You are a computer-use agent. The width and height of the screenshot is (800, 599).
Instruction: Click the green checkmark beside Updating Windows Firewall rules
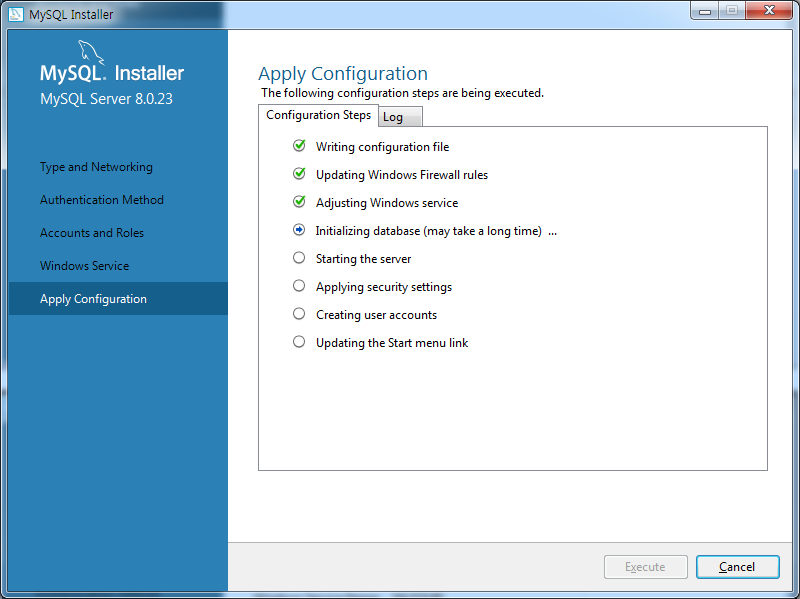point(299,174)
